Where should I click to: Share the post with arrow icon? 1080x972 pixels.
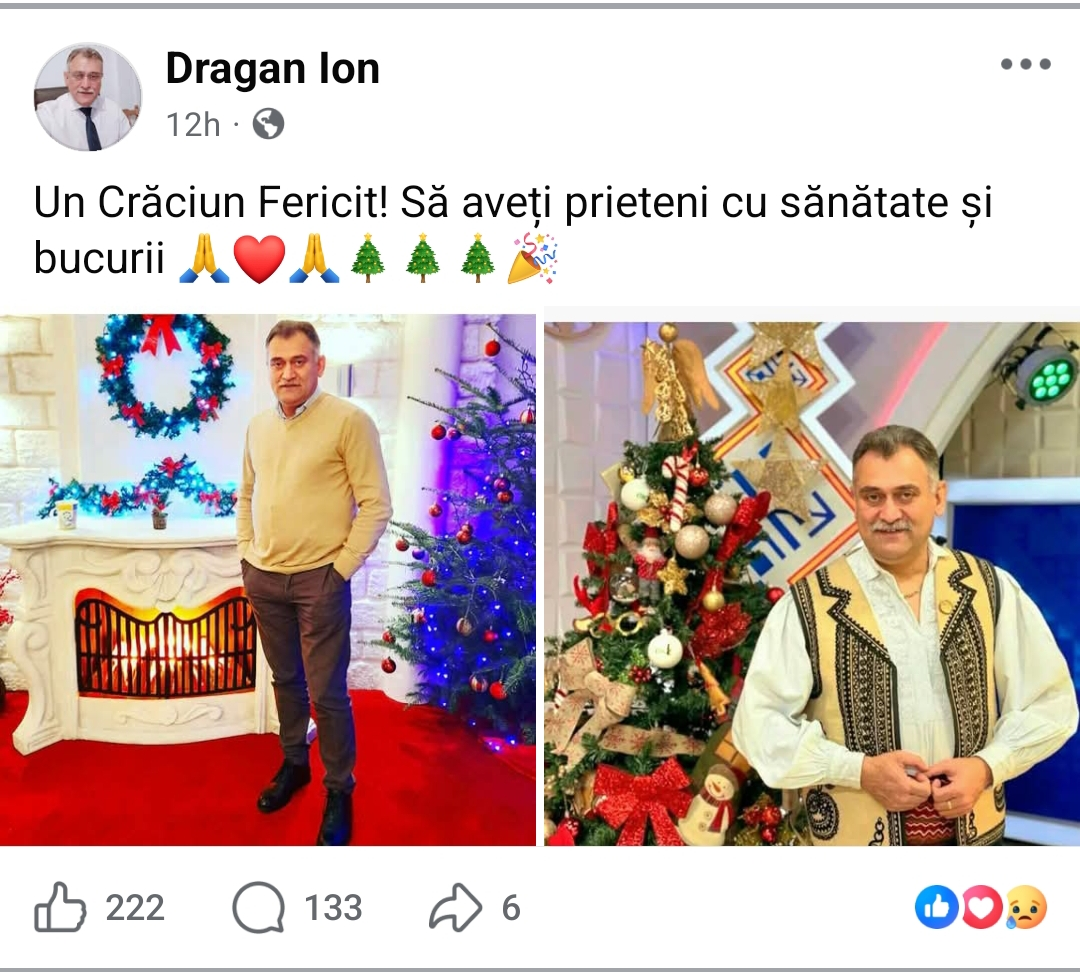(x=455, y=907)
